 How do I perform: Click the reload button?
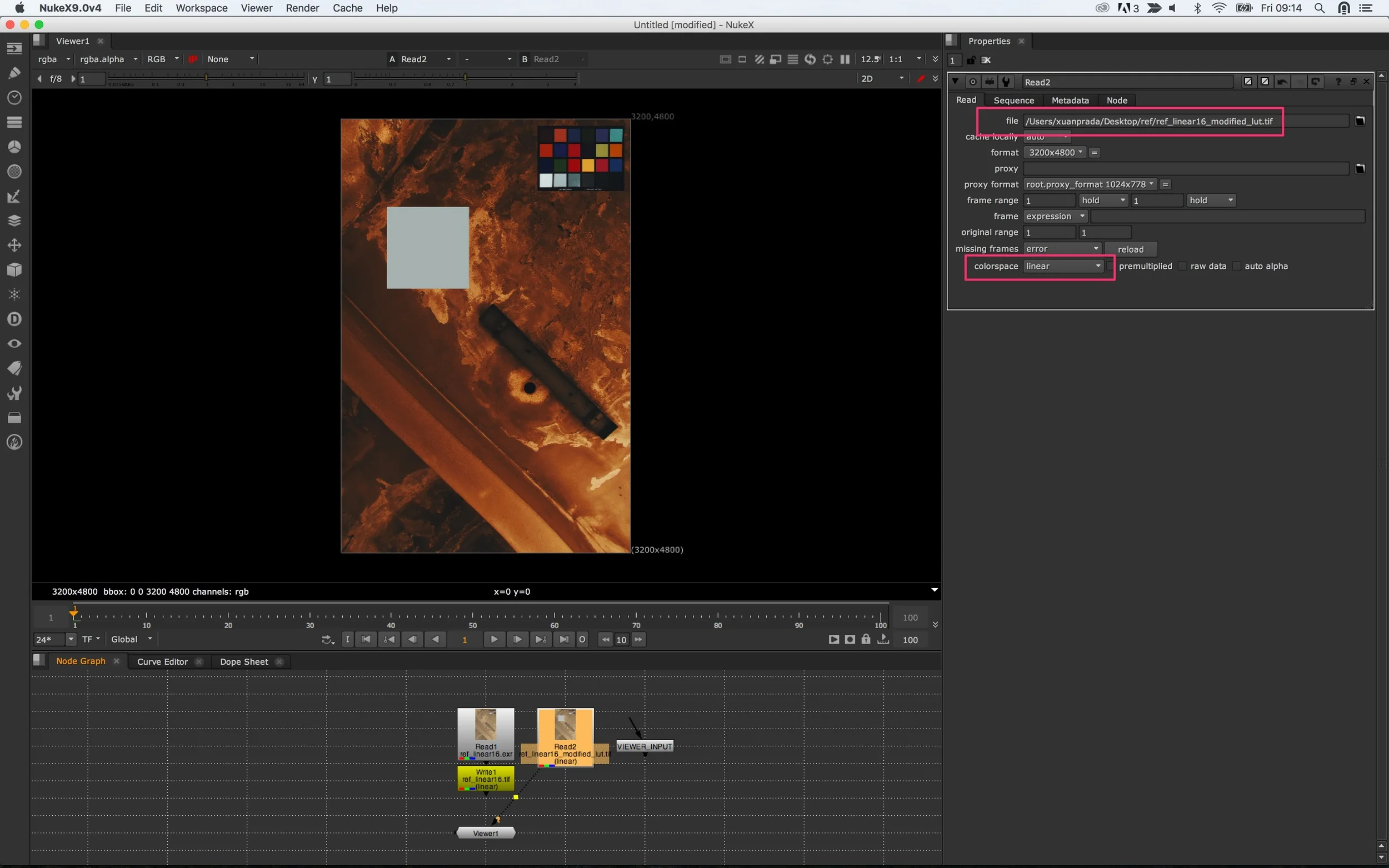1130,249
